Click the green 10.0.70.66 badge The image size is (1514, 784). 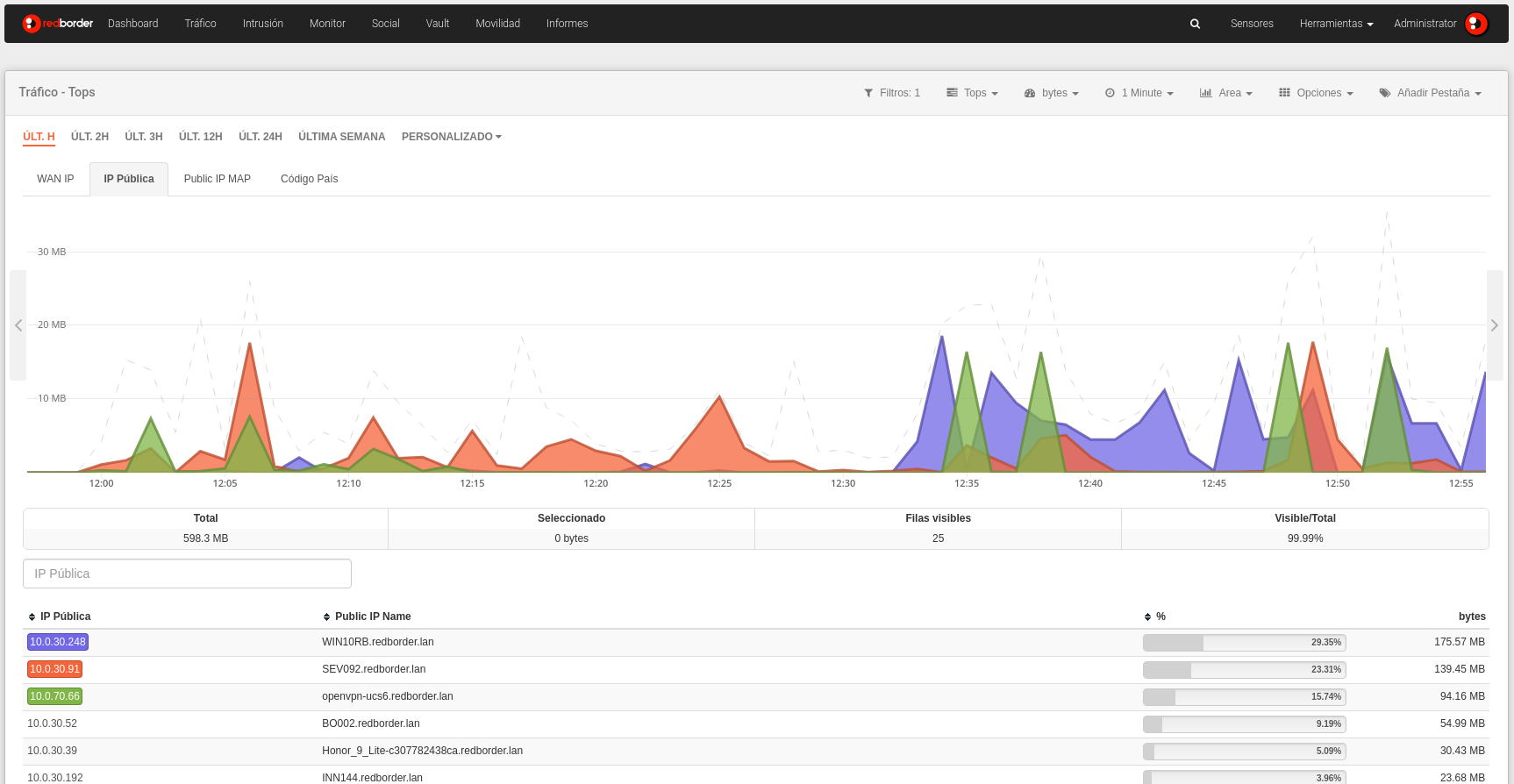tap(54, 696)
